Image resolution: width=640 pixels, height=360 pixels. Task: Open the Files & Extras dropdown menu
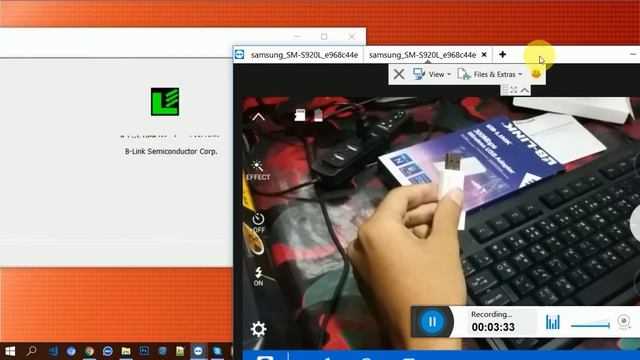point(490,74)
